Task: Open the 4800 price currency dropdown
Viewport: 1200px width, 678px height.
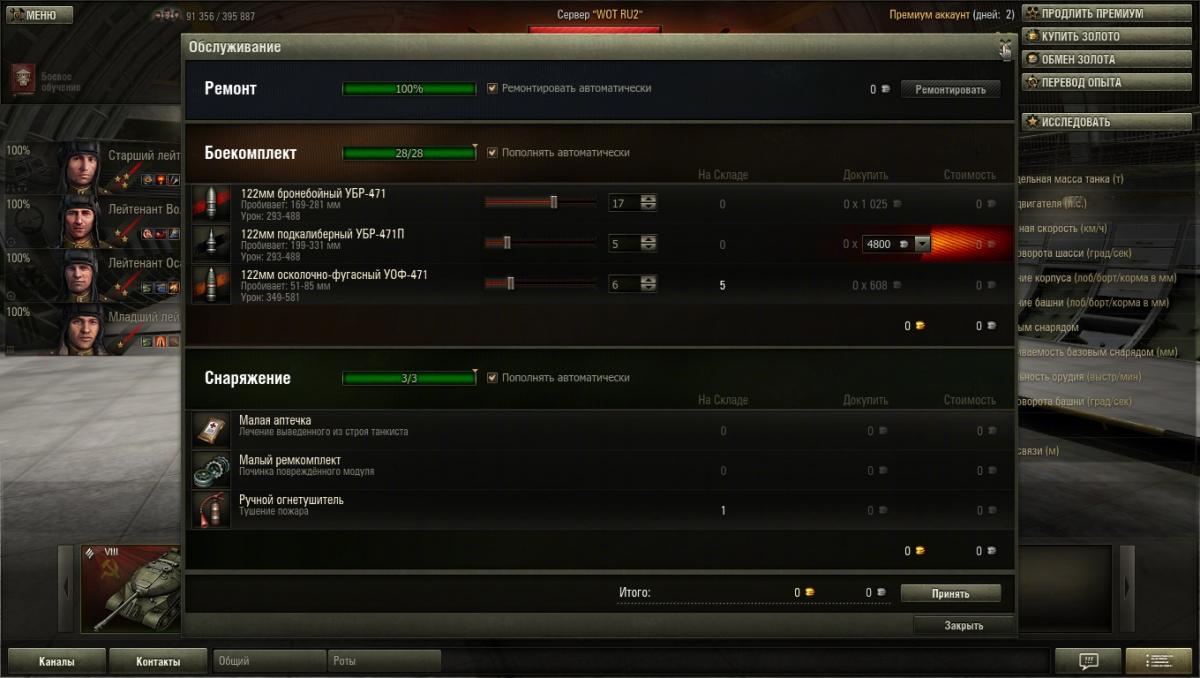Action: point(923,244)
